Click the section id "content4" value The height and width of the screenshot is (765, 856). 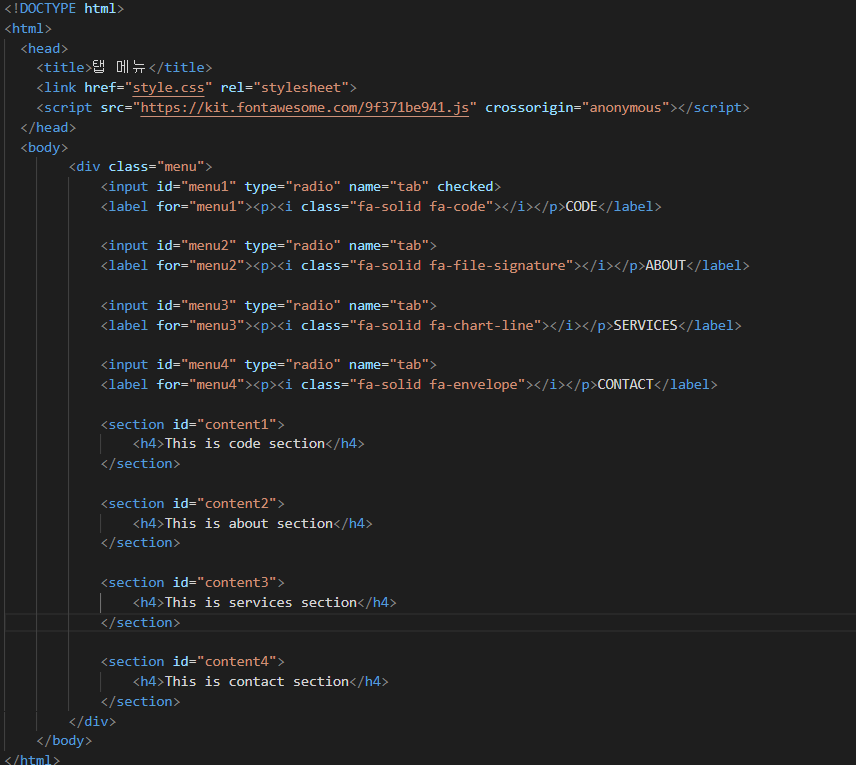[x=236, y=662]
